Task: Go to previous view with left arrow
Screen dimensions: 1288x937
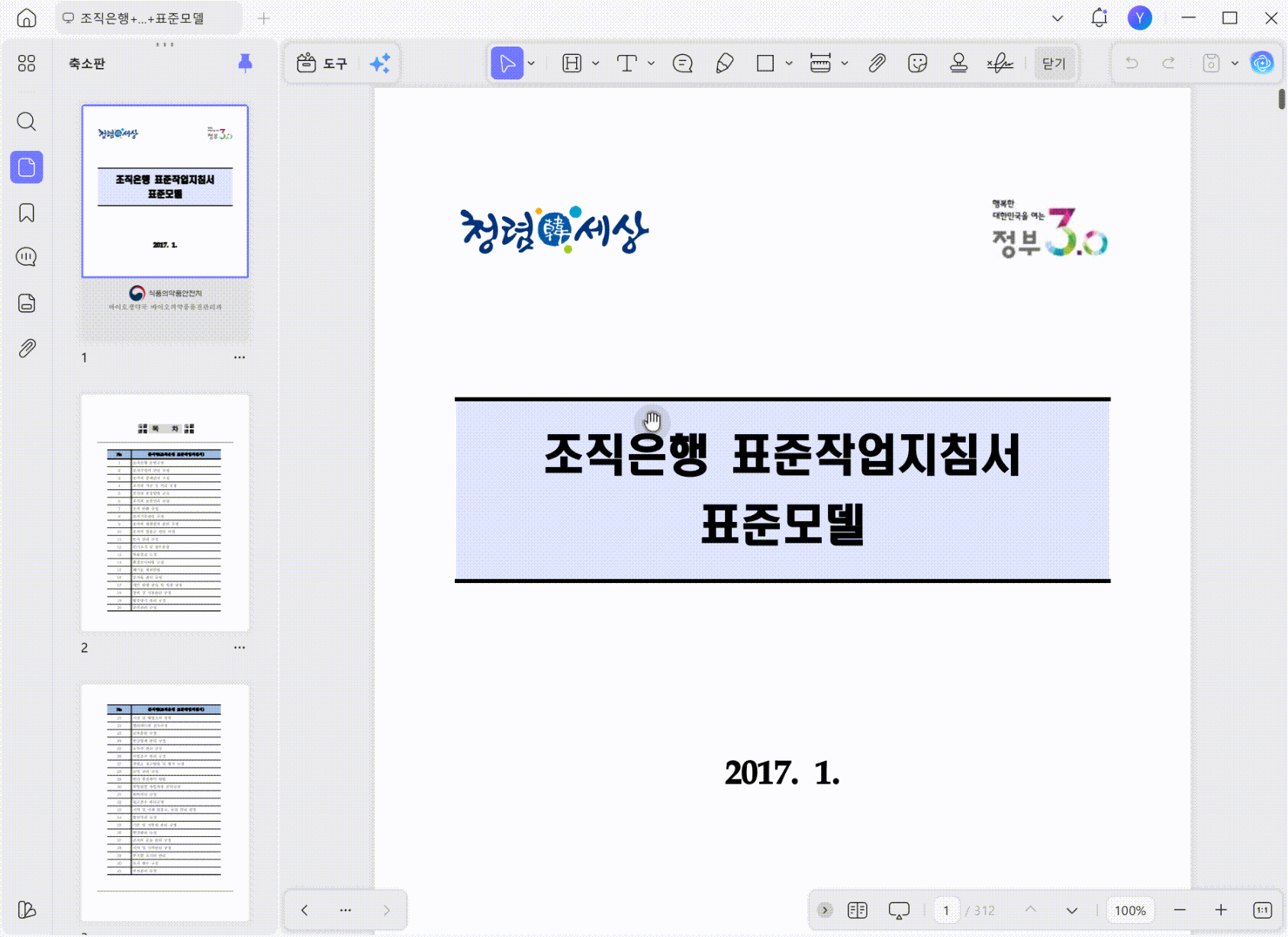Action: point(304,910)
